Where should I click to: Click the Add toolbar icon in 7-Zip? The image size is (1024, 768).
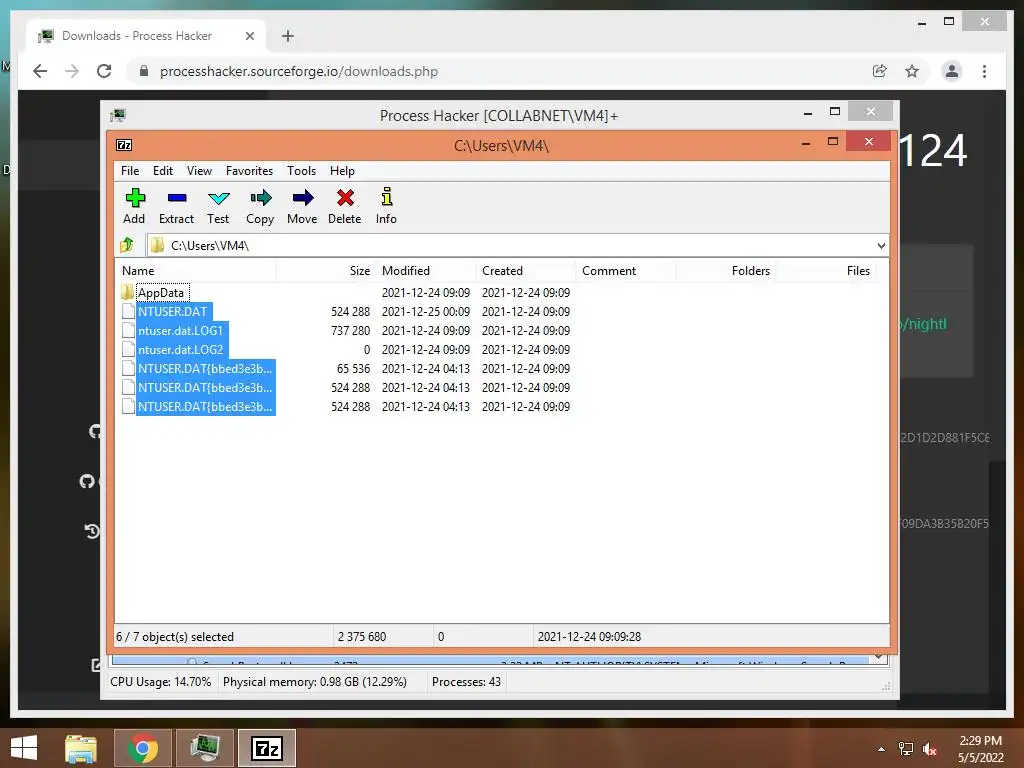(135, 198)
